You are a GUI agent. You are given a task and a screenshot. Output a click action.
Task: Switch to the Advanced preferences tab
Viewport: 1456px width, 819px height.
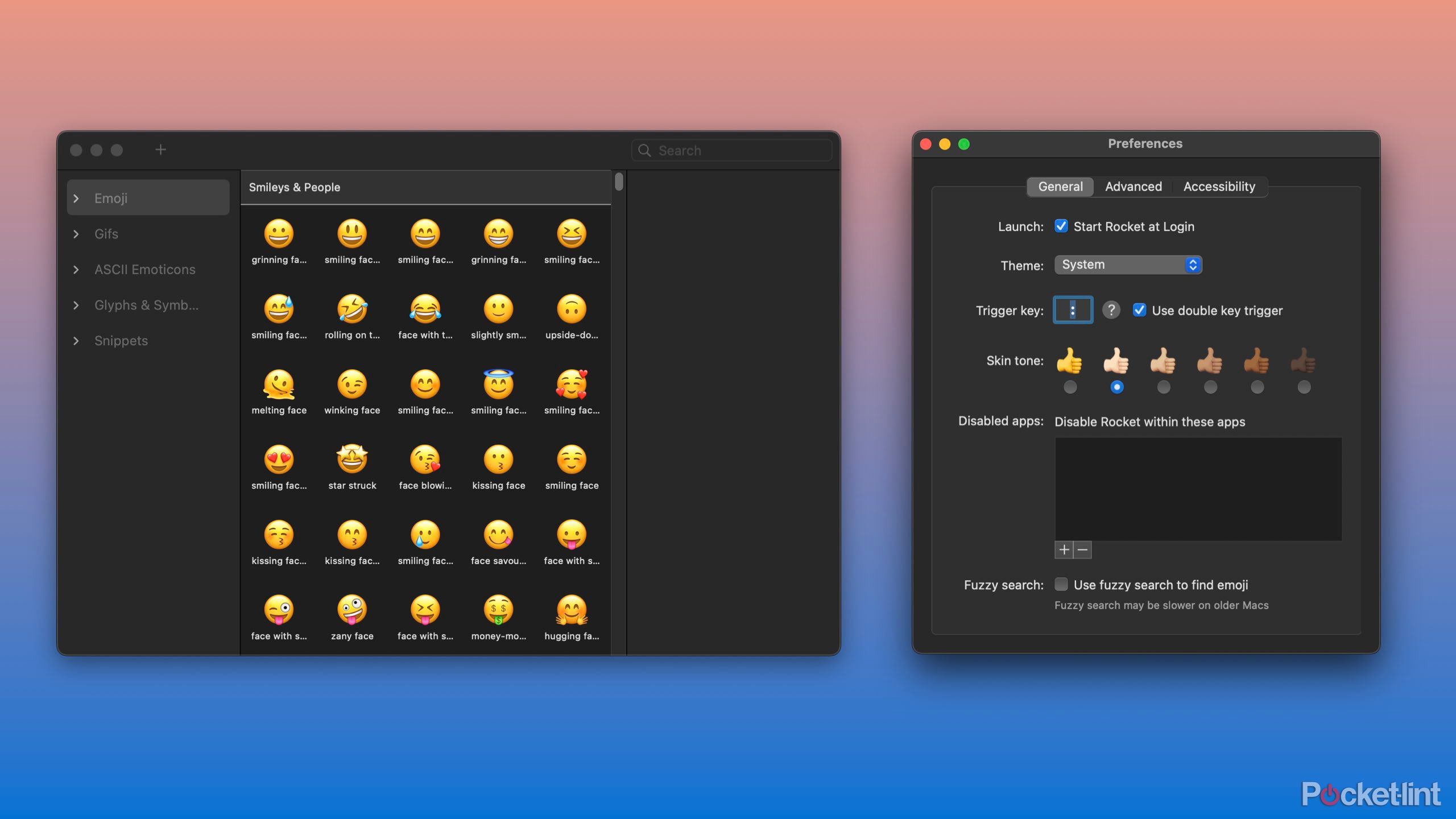1133,187
